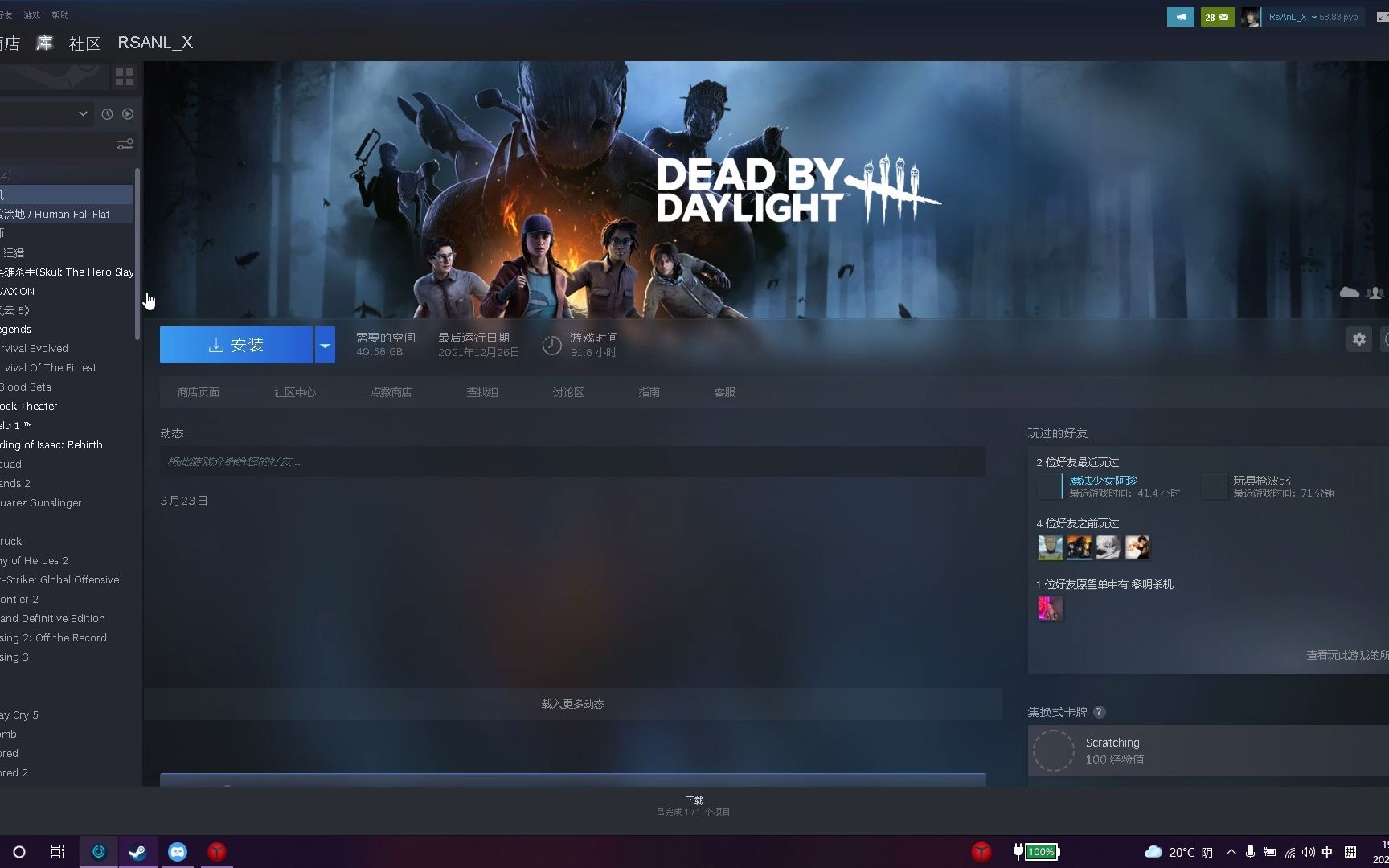The image size is (1389, 868).
Task: Open RSANL_X profile tab
Action: [x=155, y=43]
